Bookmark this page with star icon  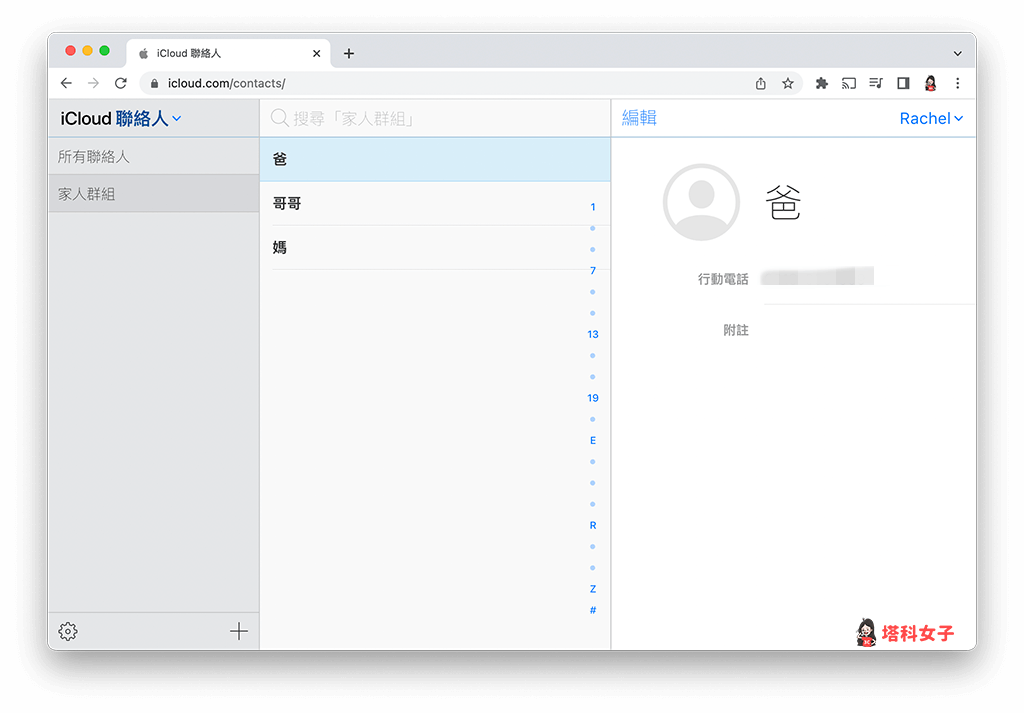[788, 83]
